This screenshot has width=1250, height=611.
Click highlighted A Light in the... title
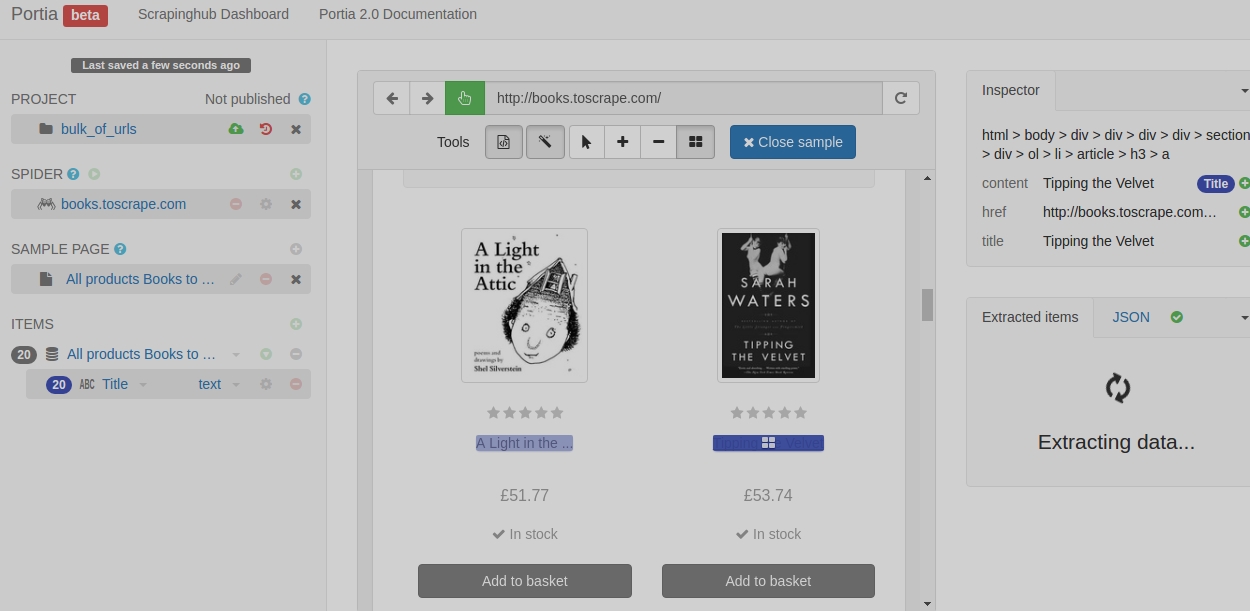524,443
